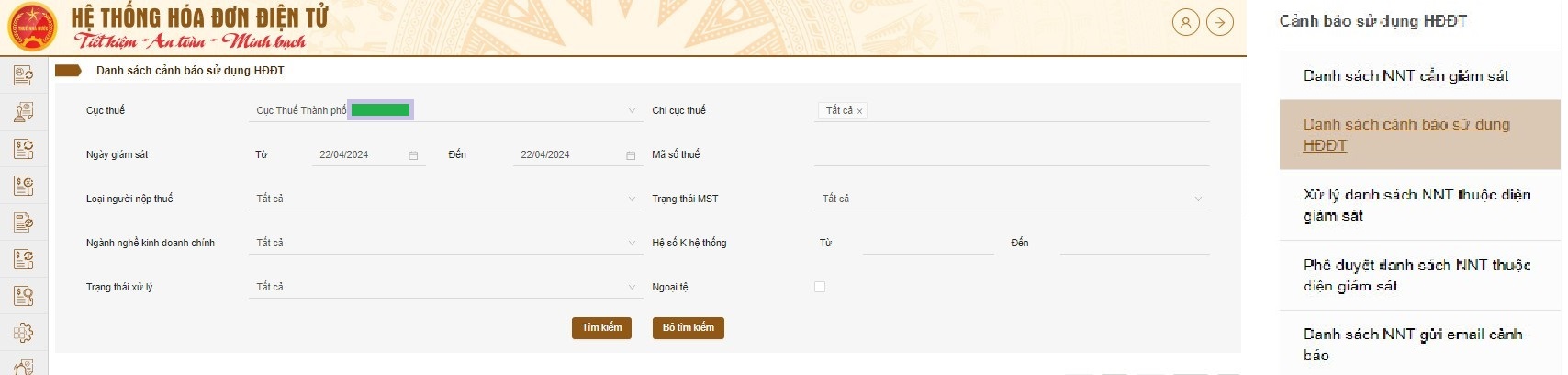1568x375 pixels.
Task: Open the calendar picker for Từ date
Action: (x=413, y=155)
